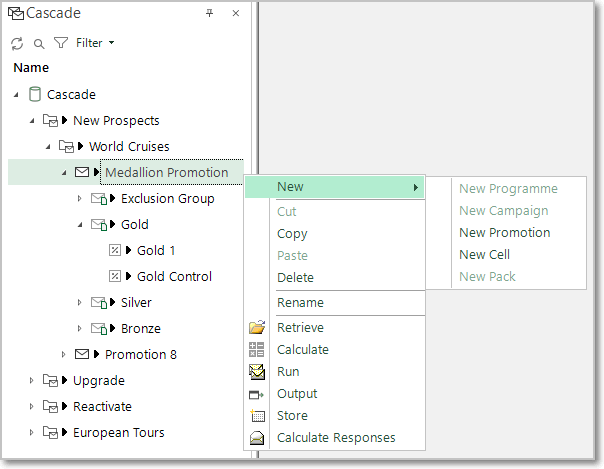Select Rename in the context menu
The height and width of the screenshot is (469, 604).
click(x=300, y=303)
